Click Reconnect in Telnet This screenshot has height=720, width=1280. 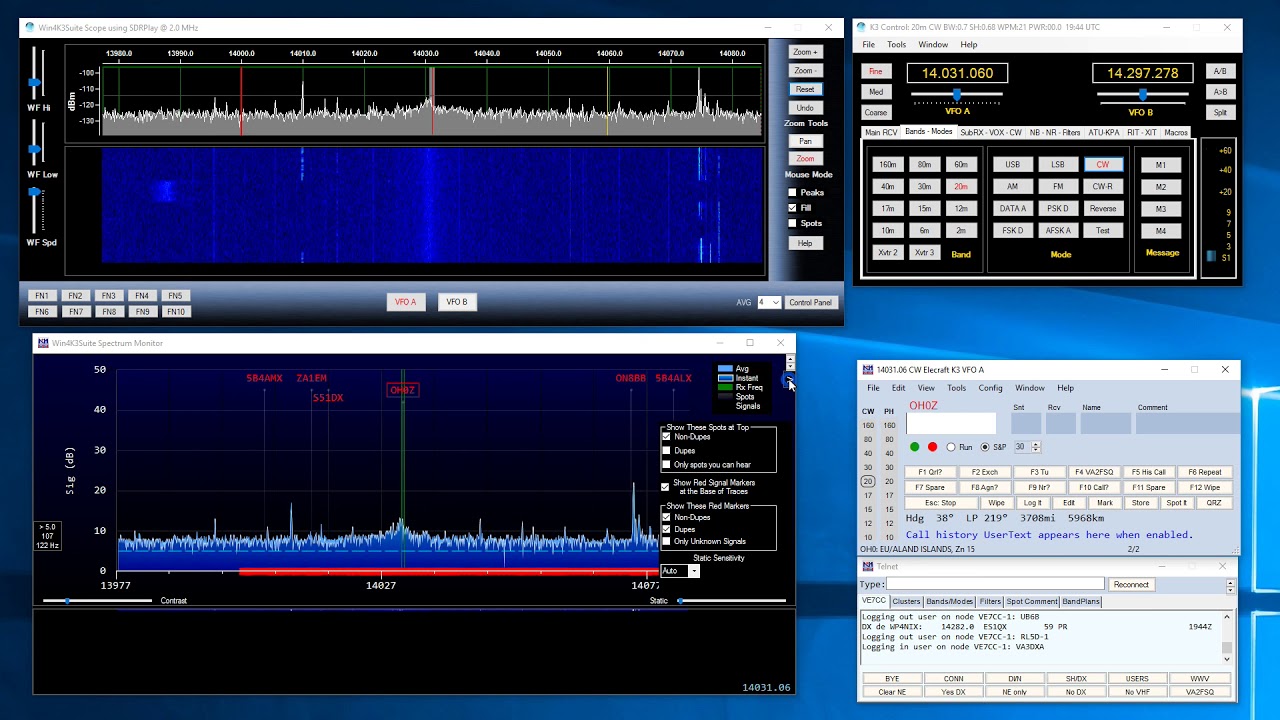tap(1131, 584)
